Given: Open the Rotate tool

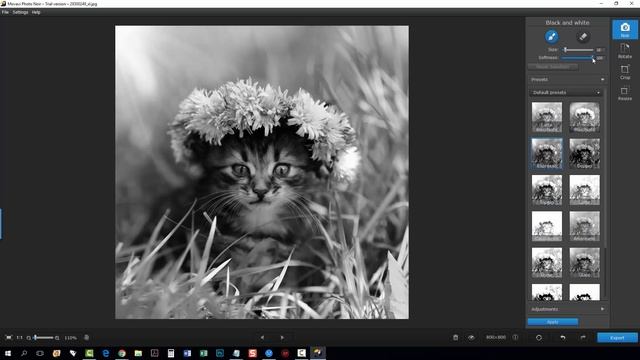Looking at the screenshot, I should pos(624,51).
